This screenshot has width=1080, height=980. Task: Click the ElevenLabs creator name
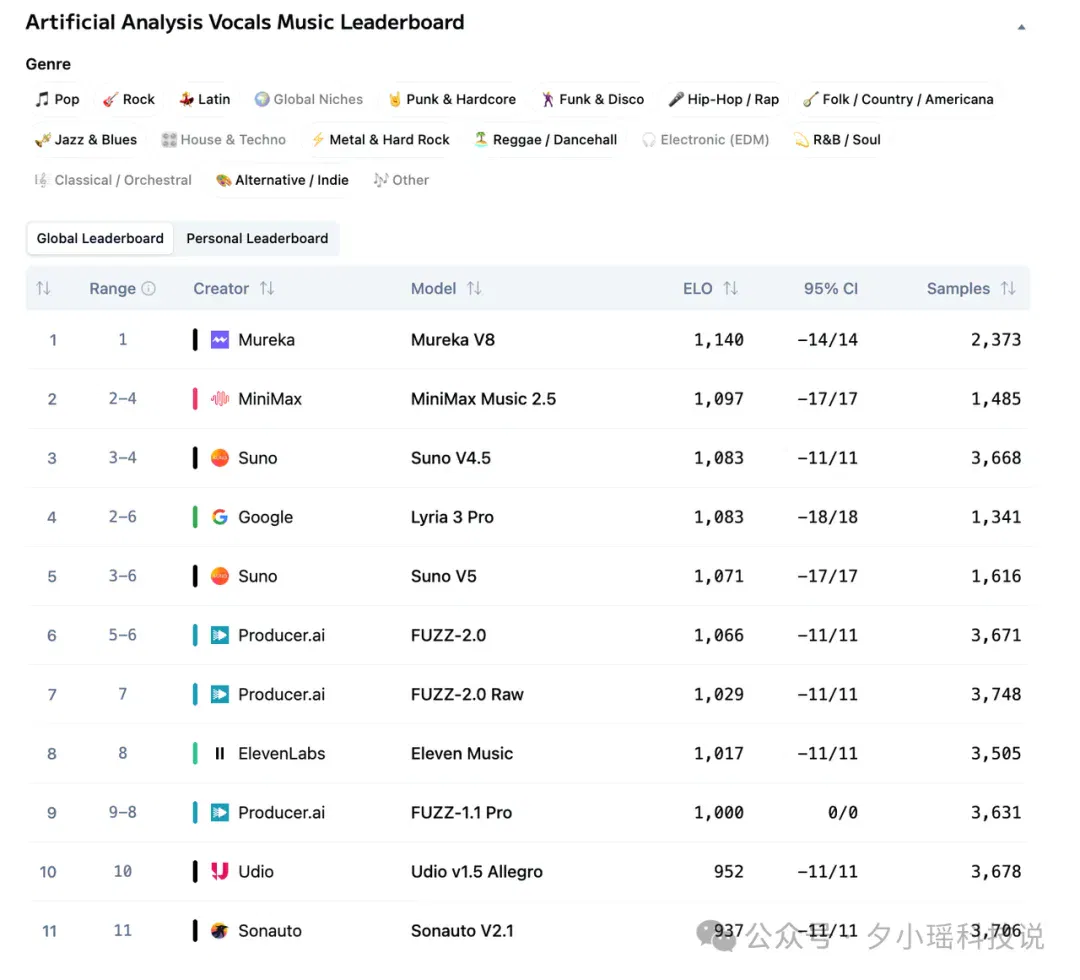tap(282, 753)
